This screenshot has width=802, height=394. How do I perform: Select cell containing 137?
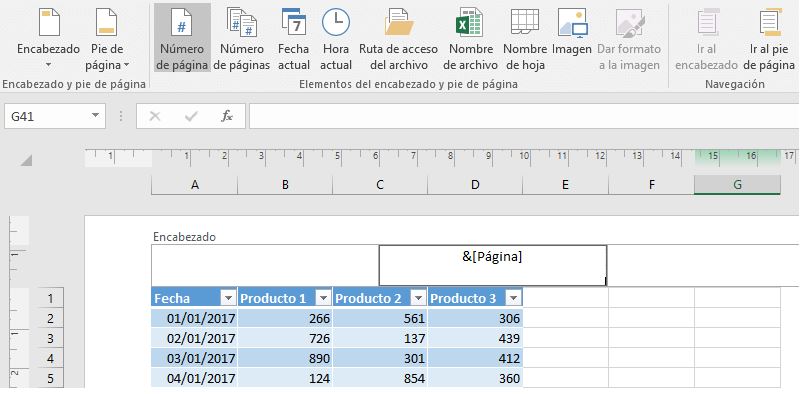pyautogui.click(x=380, y=338)
